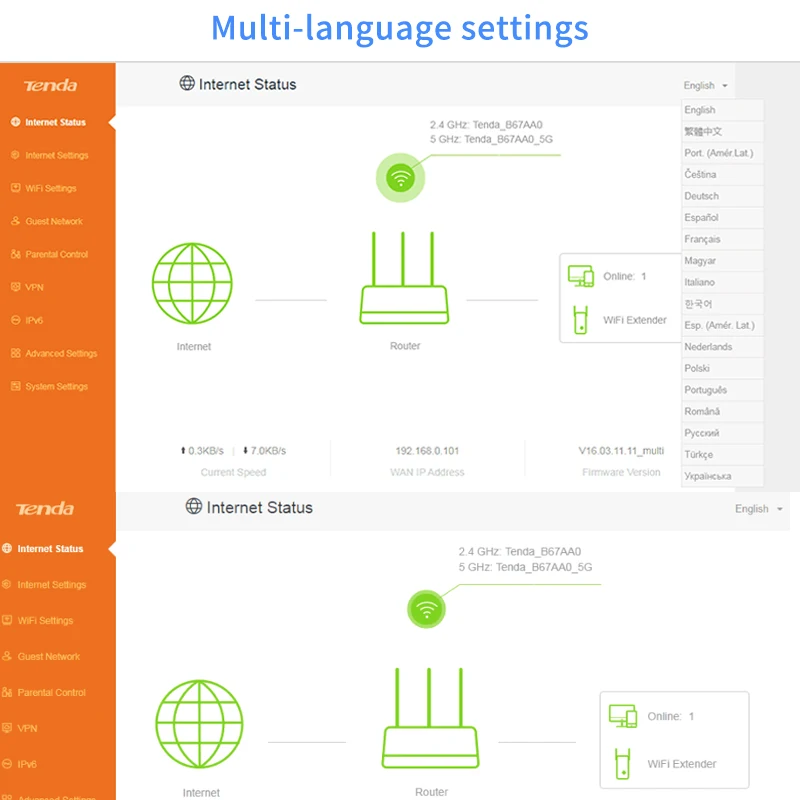Open English language dropdown in upper screenshot
800x800 pixels.
coord(706,85)
